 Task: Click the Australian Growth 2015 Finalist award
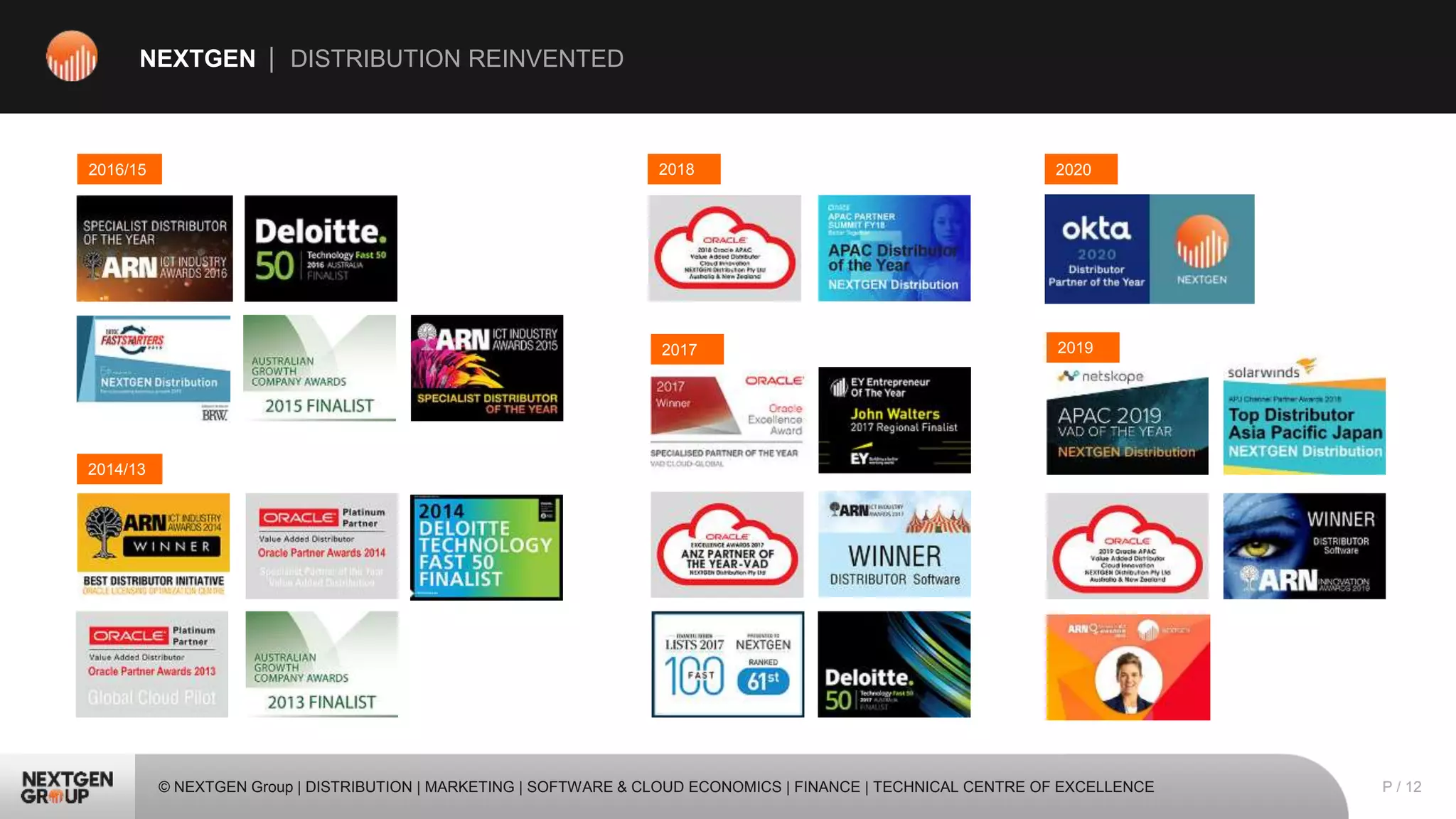click(x=319, y=368)
